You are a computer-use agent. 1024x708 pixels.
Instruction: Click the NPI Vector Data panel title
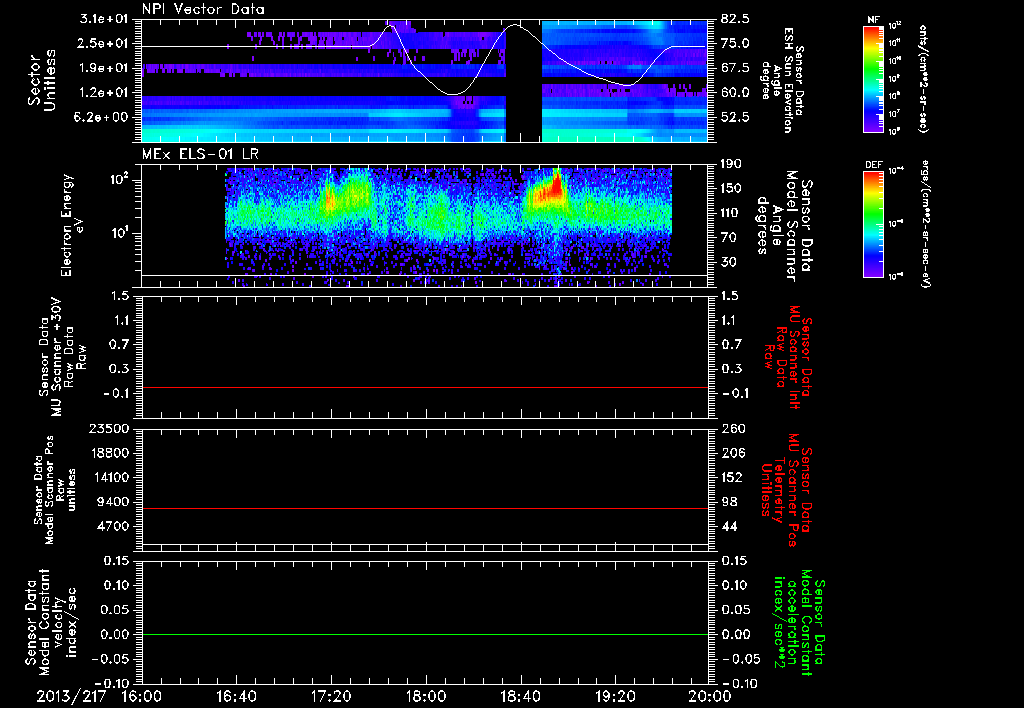[x=203, y=9]
